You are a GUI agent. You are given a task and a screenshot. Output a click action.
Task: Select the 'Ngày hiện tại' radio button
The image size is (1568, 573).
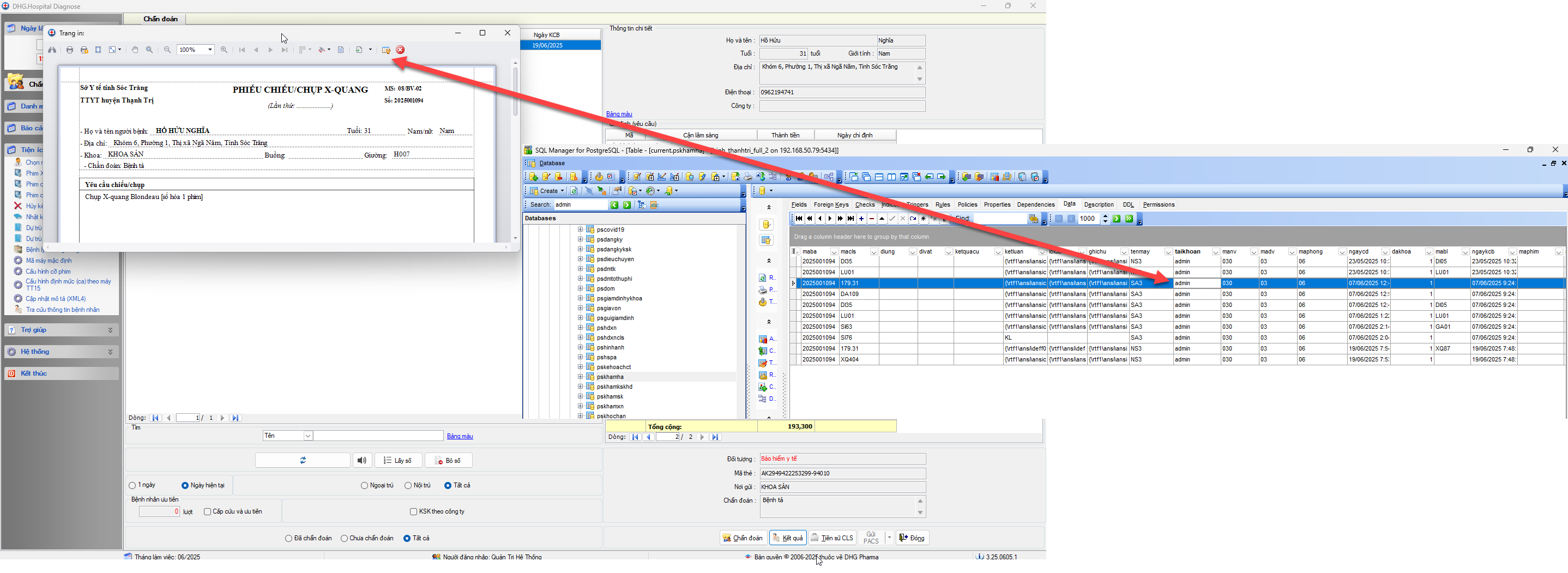tap(185, 485)
